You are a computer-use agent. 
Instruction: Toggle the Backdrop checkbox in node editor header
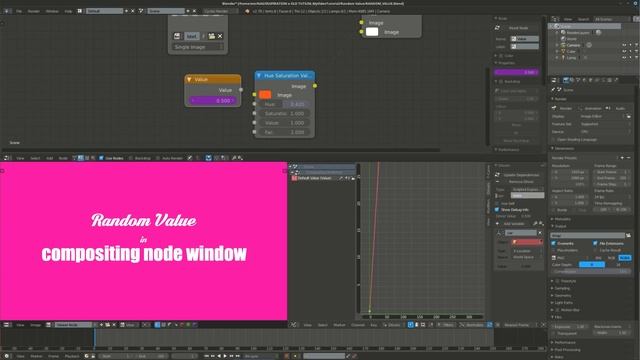131,158
